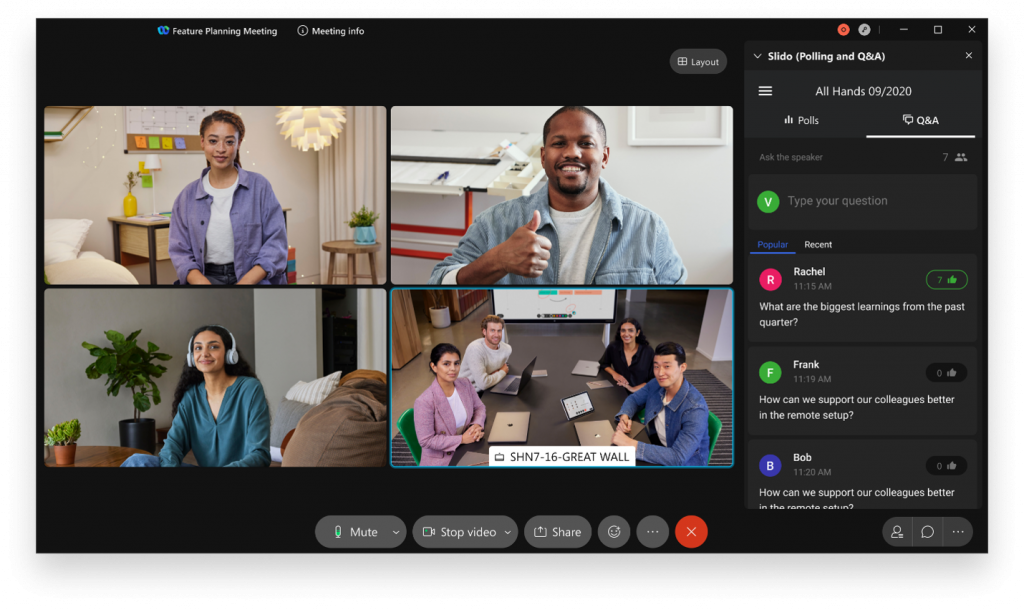1024x610 pixels.
Task: Open the chat bubble icon
Action: coord(928,532)
